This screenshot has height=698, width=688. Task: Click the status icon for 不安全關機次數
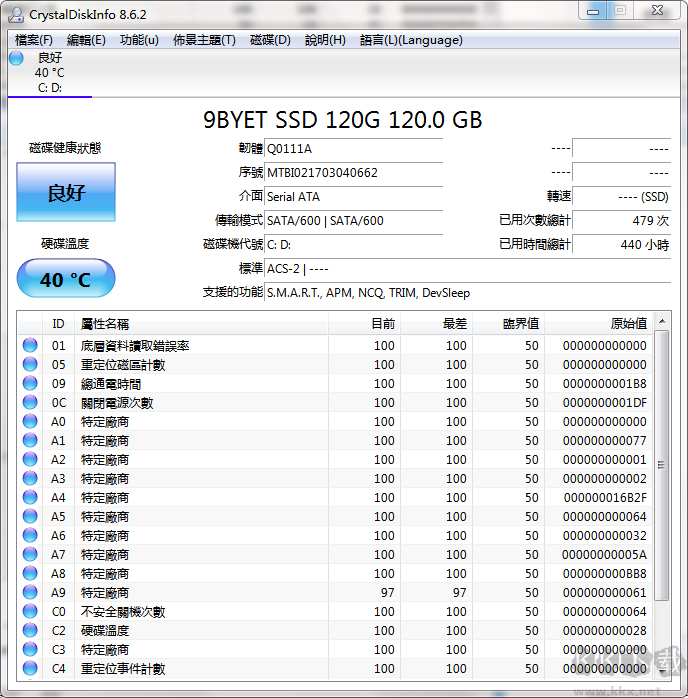[x=30, y=612]
